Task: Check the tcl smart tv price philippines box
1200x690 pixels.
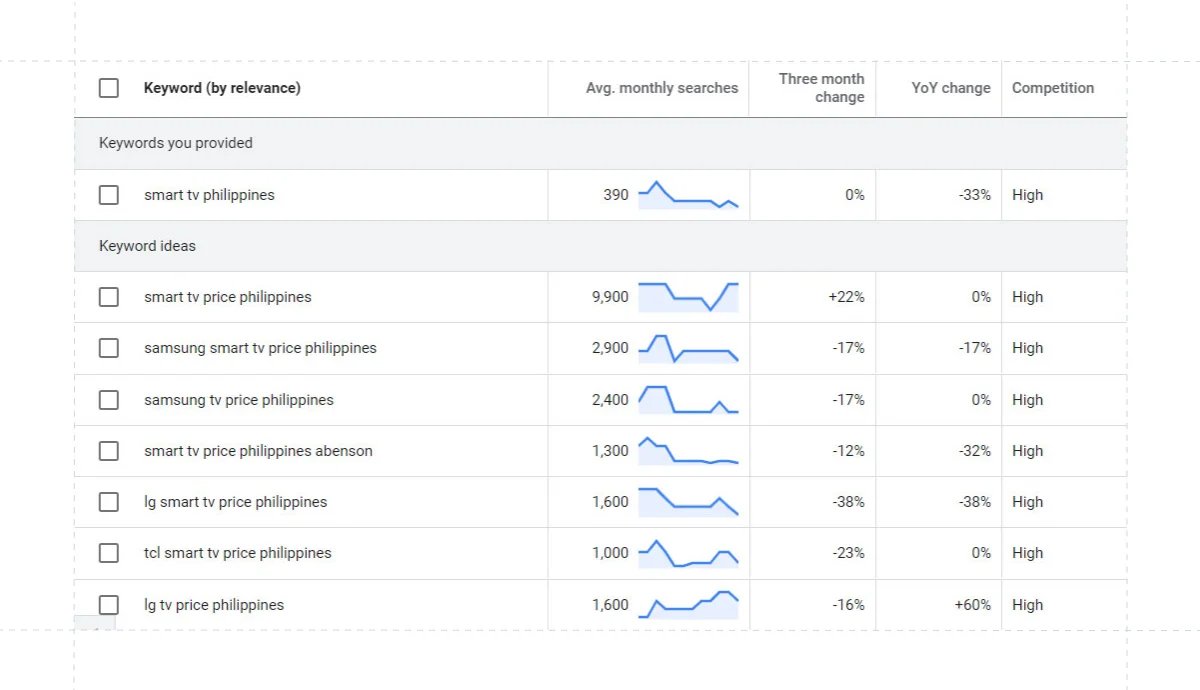Action: pos(109,553)
